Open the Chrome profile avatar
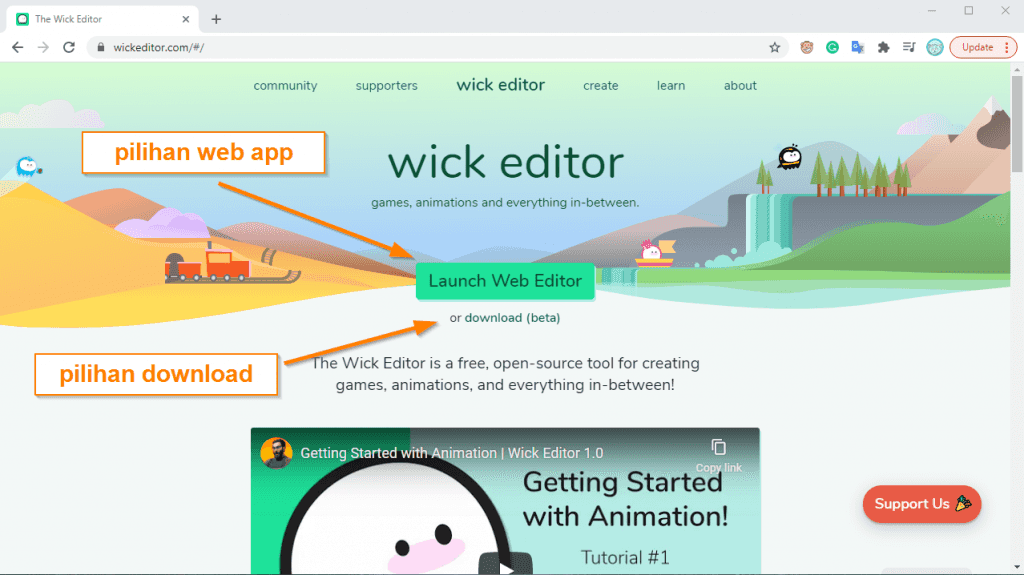Viewport: 1024px width, 575px height. pyautogui.click(x=935, y=47)
